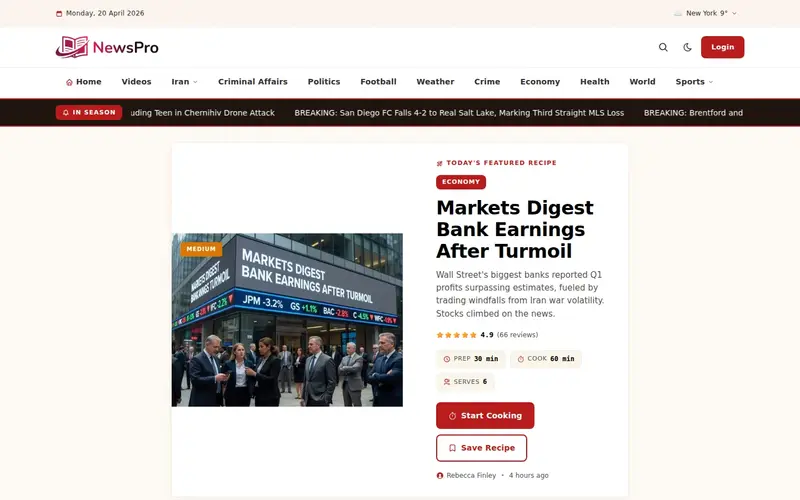The height and width of the screenshot is (500, 800).
Task: Click the NewsPro logo
Action: pos(107,47)
